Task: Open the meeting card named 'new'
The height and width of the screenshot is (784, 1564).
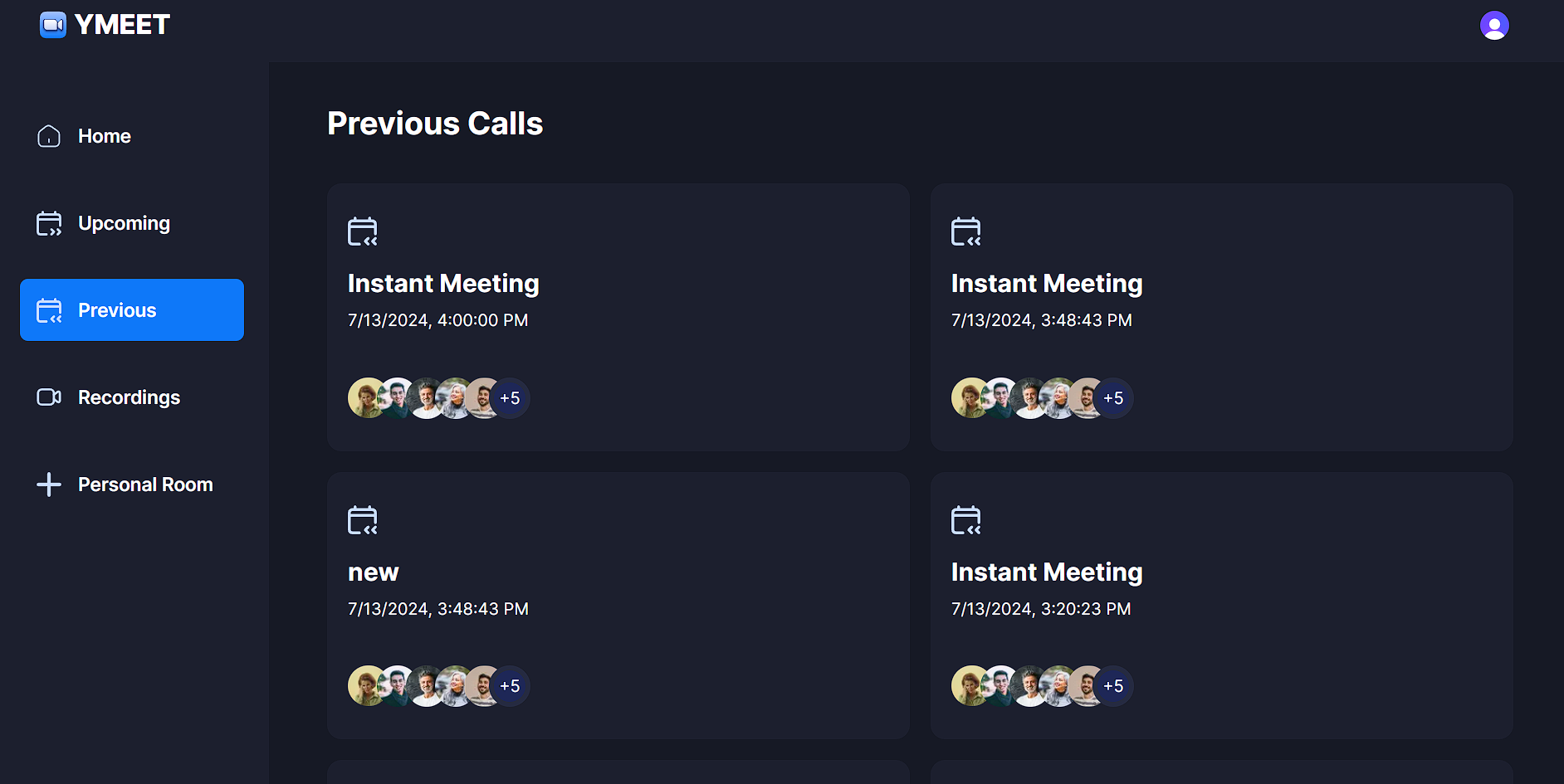Action: 618,606
